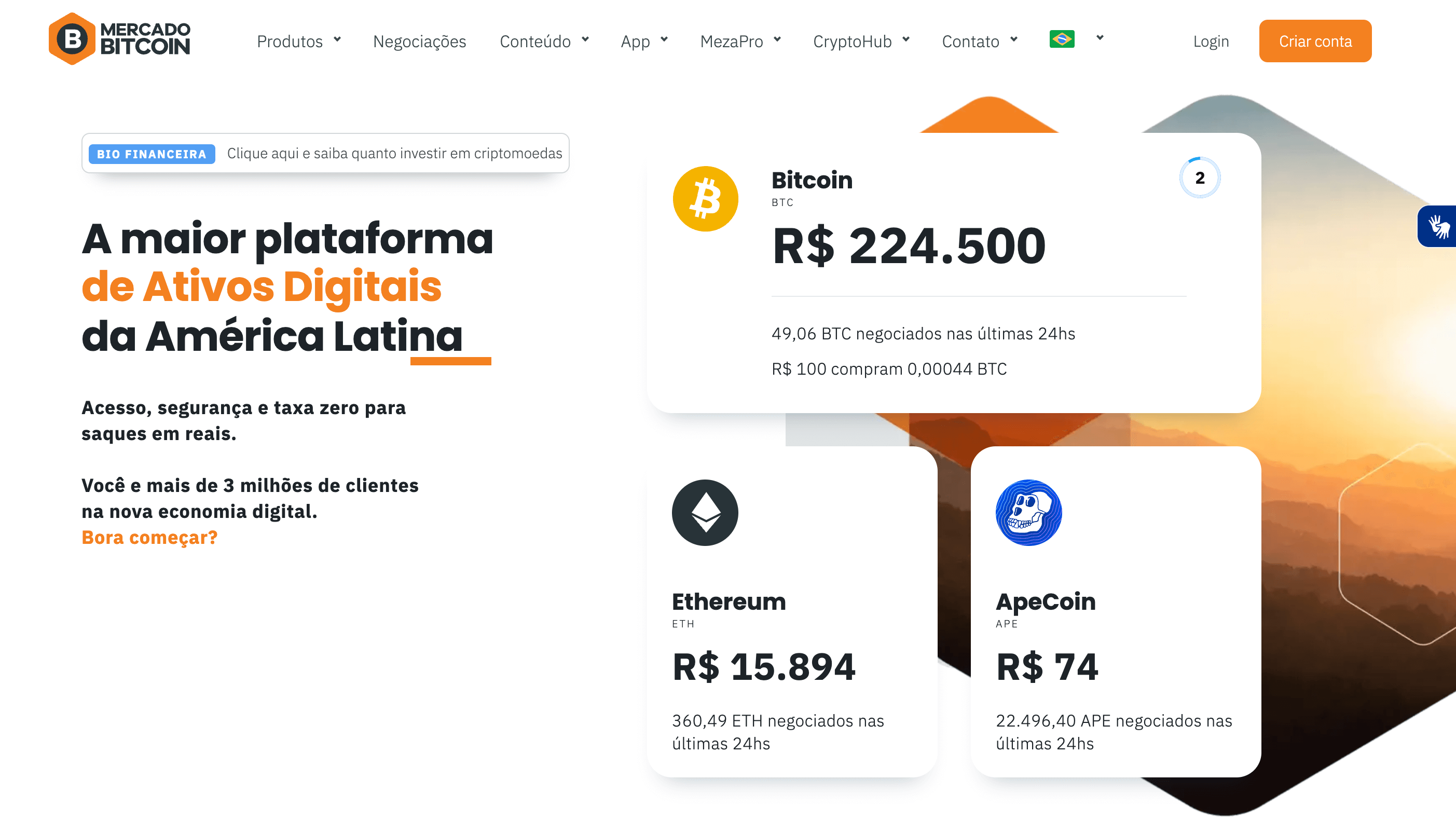Click the Mercado Bitcoin logo

coord(119,39)
